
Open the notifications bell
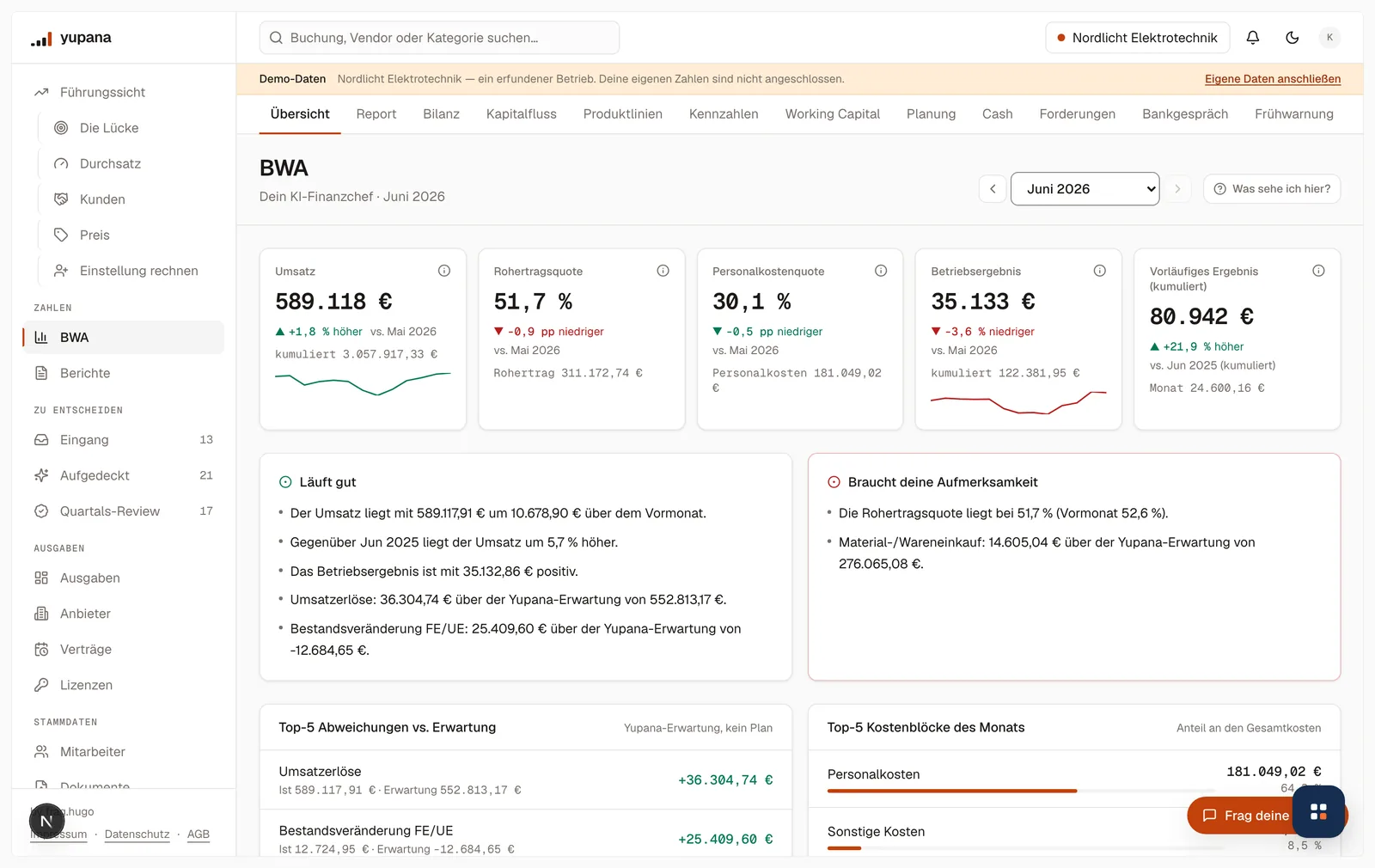(x=1253, y=38)
